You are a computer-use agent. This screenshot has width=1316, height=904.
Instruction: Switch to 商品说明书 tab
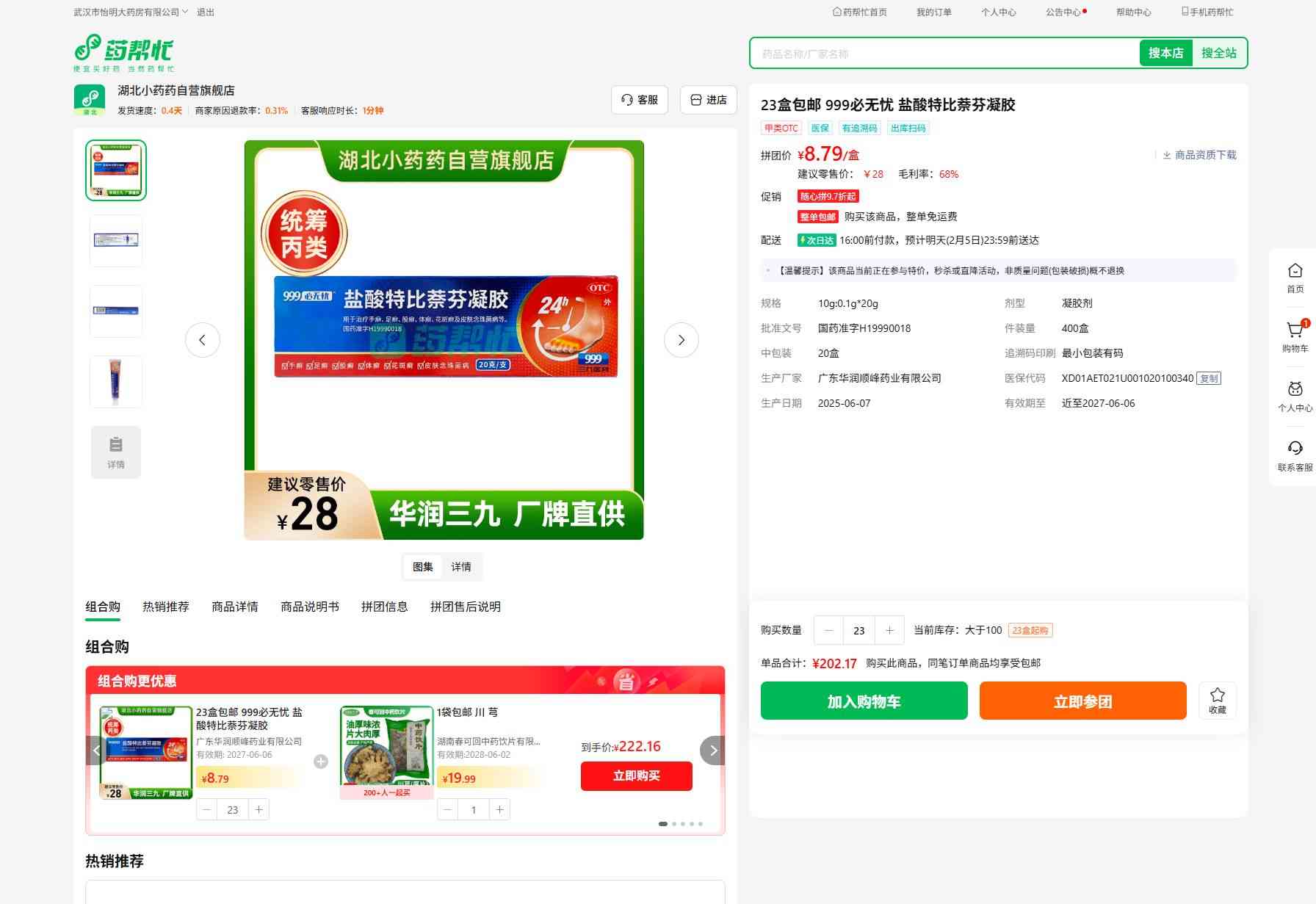pyautogui.click(x=310, y=607)
